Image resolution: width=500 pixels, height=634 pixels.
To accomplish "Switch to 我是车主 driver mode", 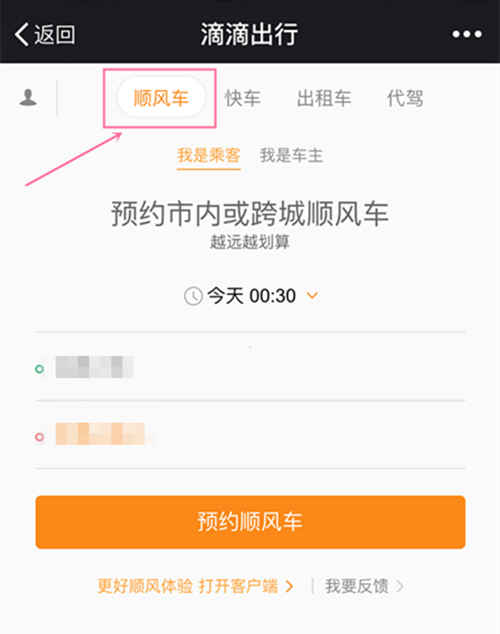I will 291,156.
